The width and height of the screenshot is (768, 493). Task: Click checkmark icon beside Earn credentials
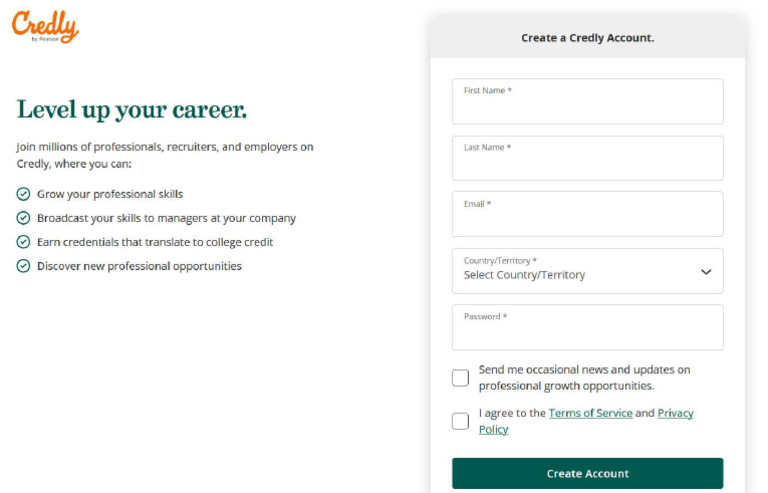(23, 242)
